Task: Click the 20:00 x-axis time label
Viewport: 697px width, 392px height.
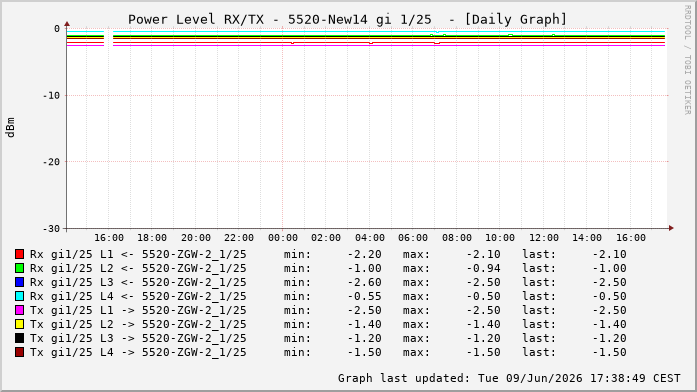Action: [x=196, y=238]
